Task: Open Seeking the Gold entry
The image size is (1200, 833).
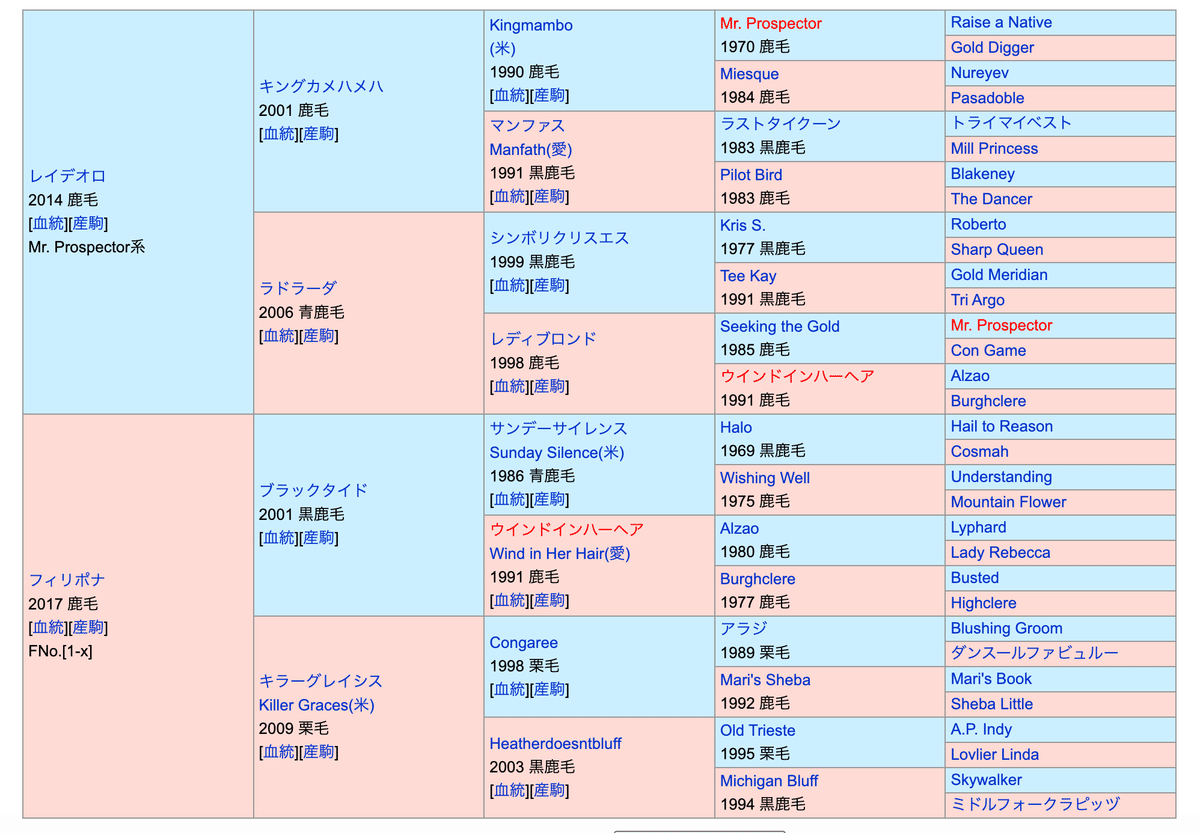Action: (779, 326)
